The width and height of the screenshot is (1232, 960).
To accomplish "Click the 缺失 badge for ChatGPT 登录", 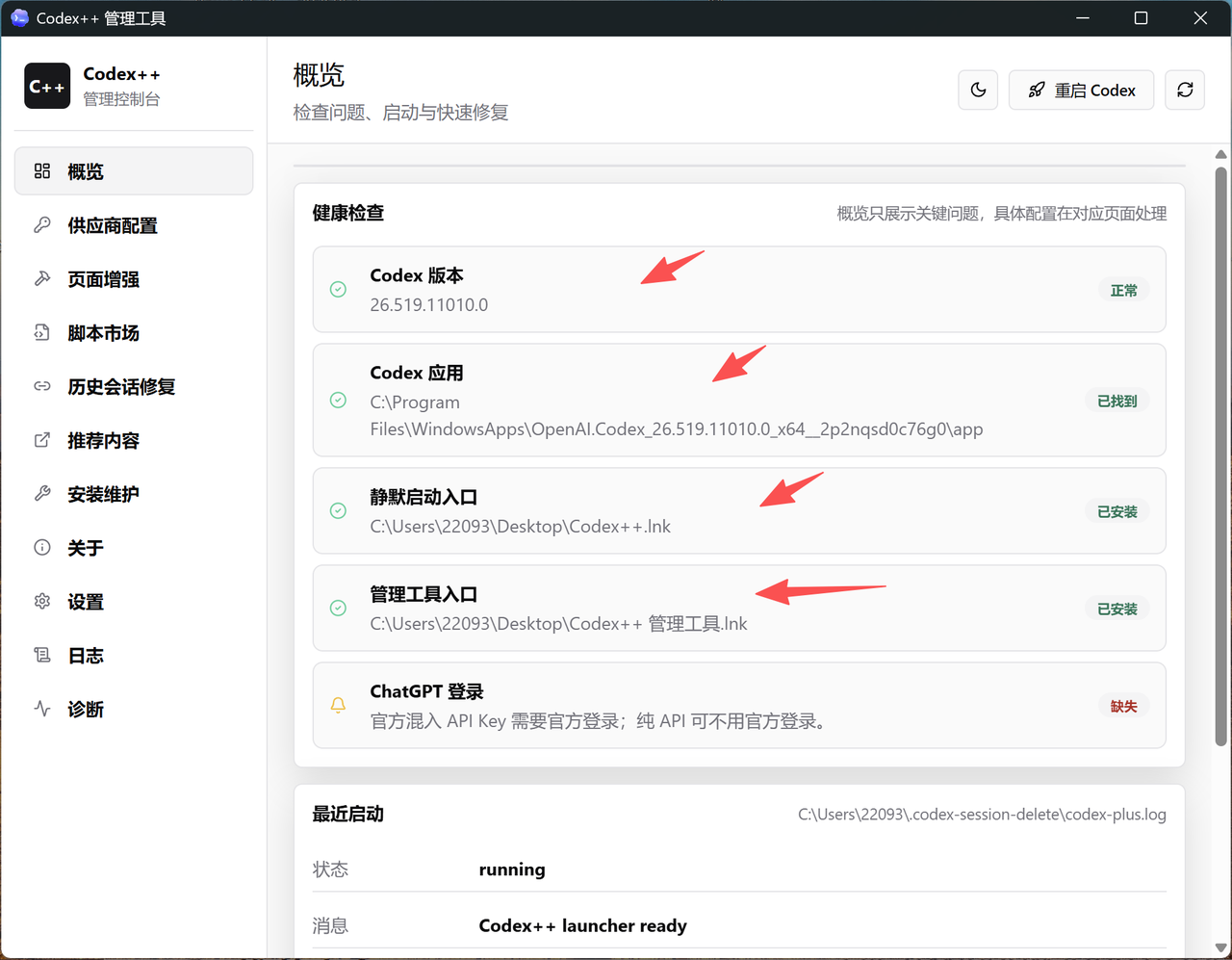I will coord(1123,706).
